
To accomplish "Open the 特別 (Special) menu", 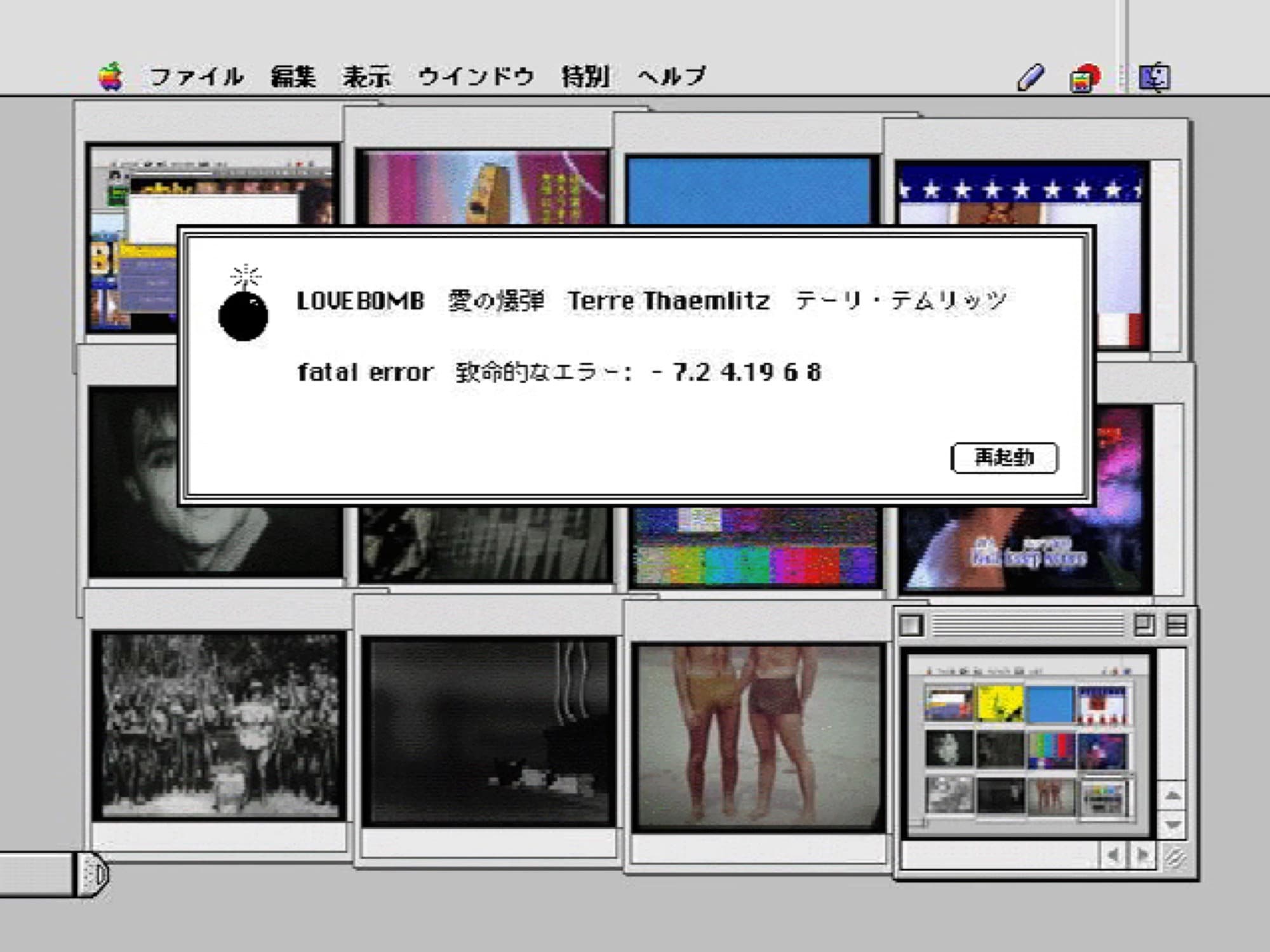I will click(x=585, y=77).
